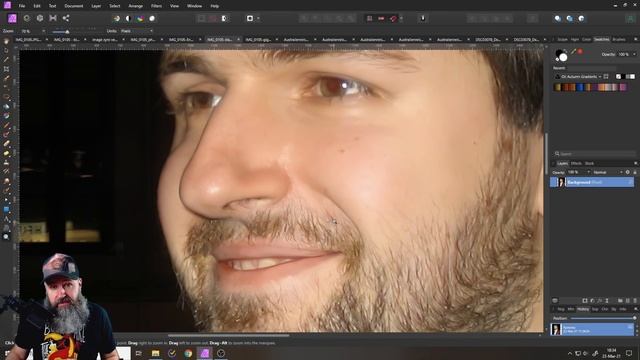This screenshot has height=360, width=640.
Task: Select the Move tool
Action: point(6,51)
